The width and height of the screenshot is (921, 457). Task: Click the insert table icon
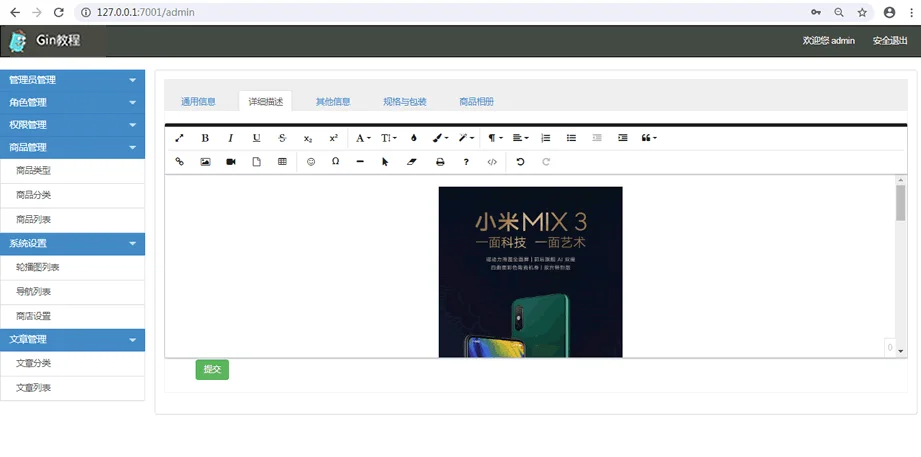[x=282, y=162]
